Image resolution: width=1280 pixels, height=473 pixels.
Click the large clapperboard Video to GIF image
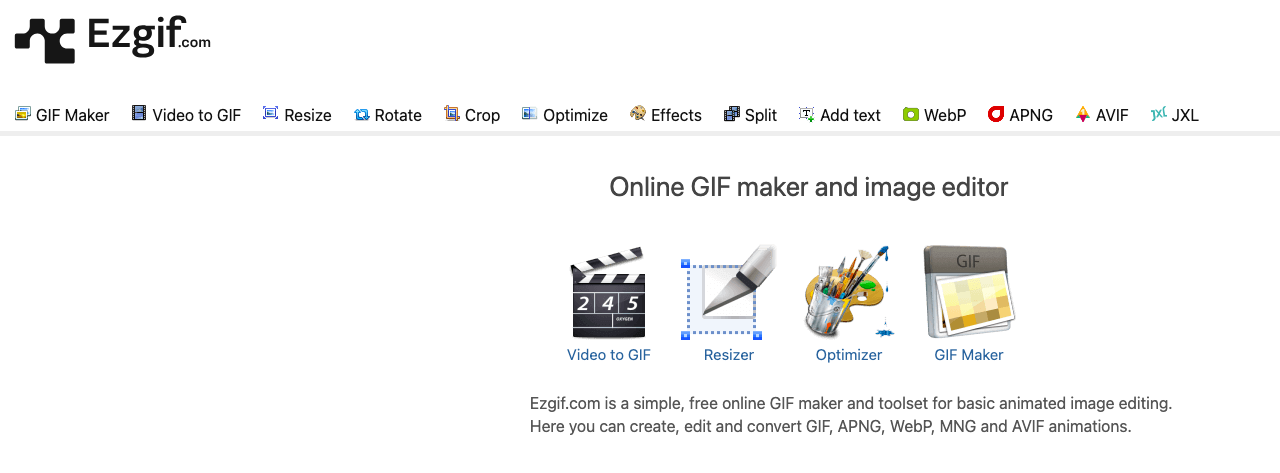608,293
